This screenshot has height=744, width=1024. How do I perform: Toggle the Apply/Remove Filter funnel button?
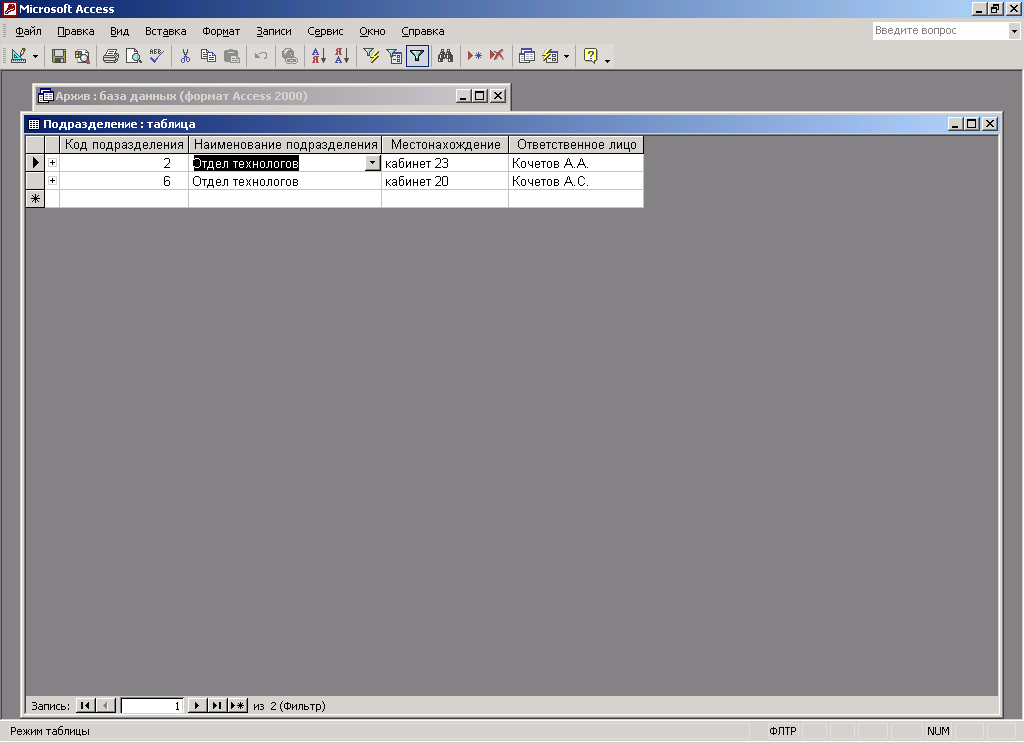pos(417,56)
